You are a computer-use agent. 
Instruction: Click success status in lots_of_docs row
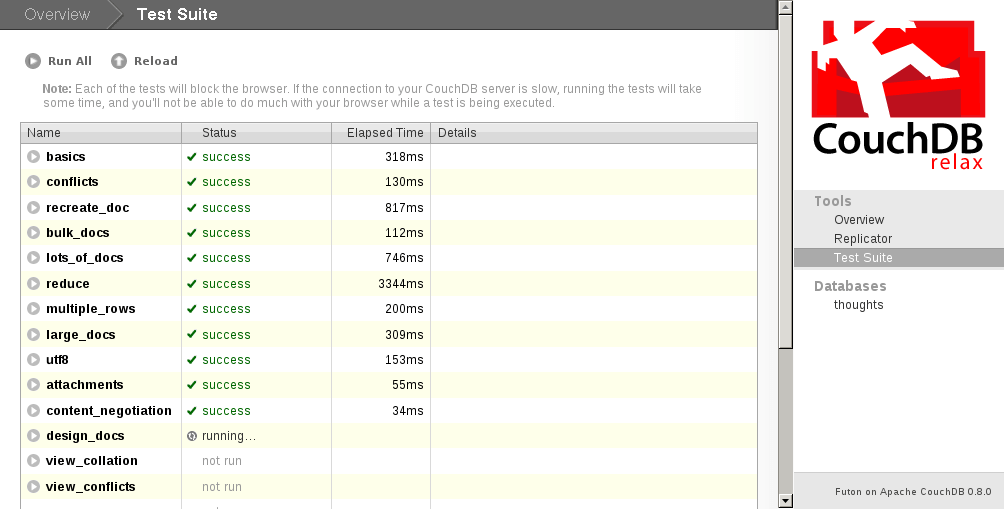tap(226, 258)
